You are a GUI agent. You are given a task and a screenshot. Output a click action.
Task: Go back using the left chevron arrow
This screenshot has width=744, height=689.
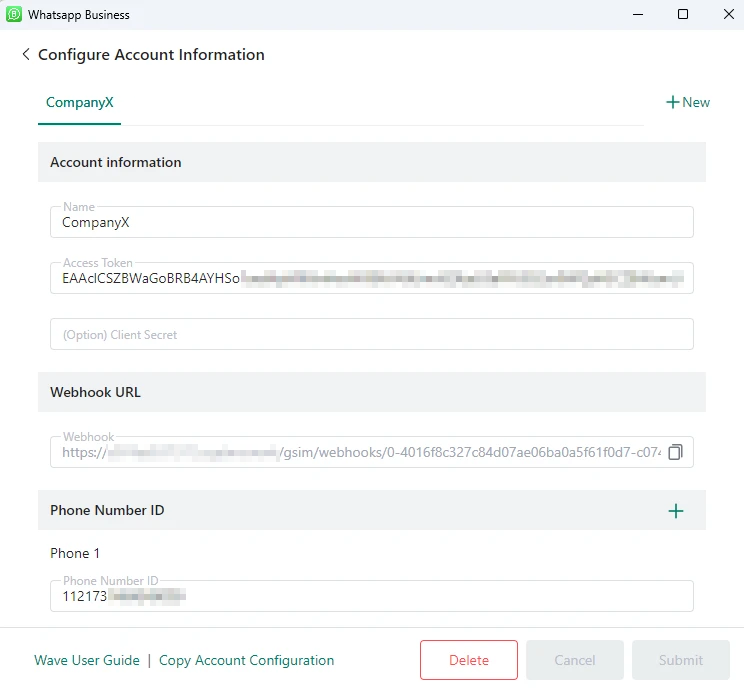(26, 54)
